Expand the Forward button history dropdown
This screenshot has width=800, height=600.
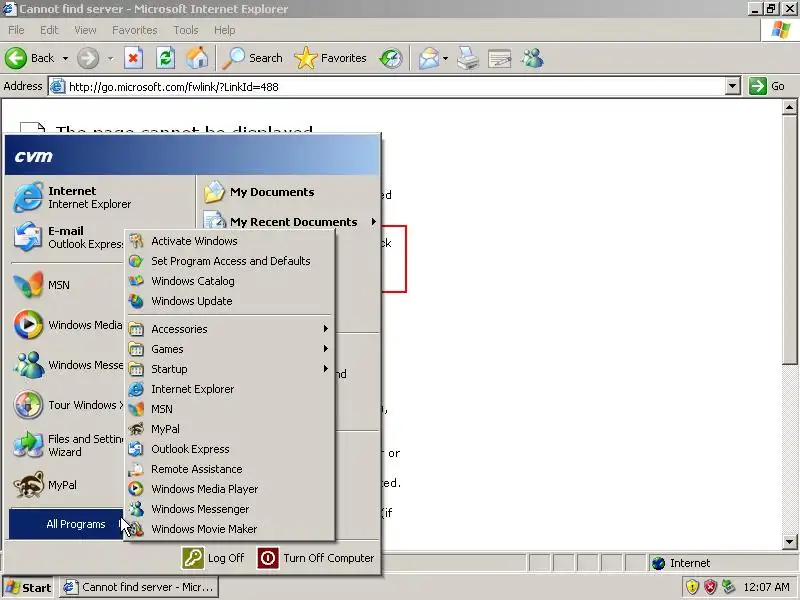click(x=110, y=59)
